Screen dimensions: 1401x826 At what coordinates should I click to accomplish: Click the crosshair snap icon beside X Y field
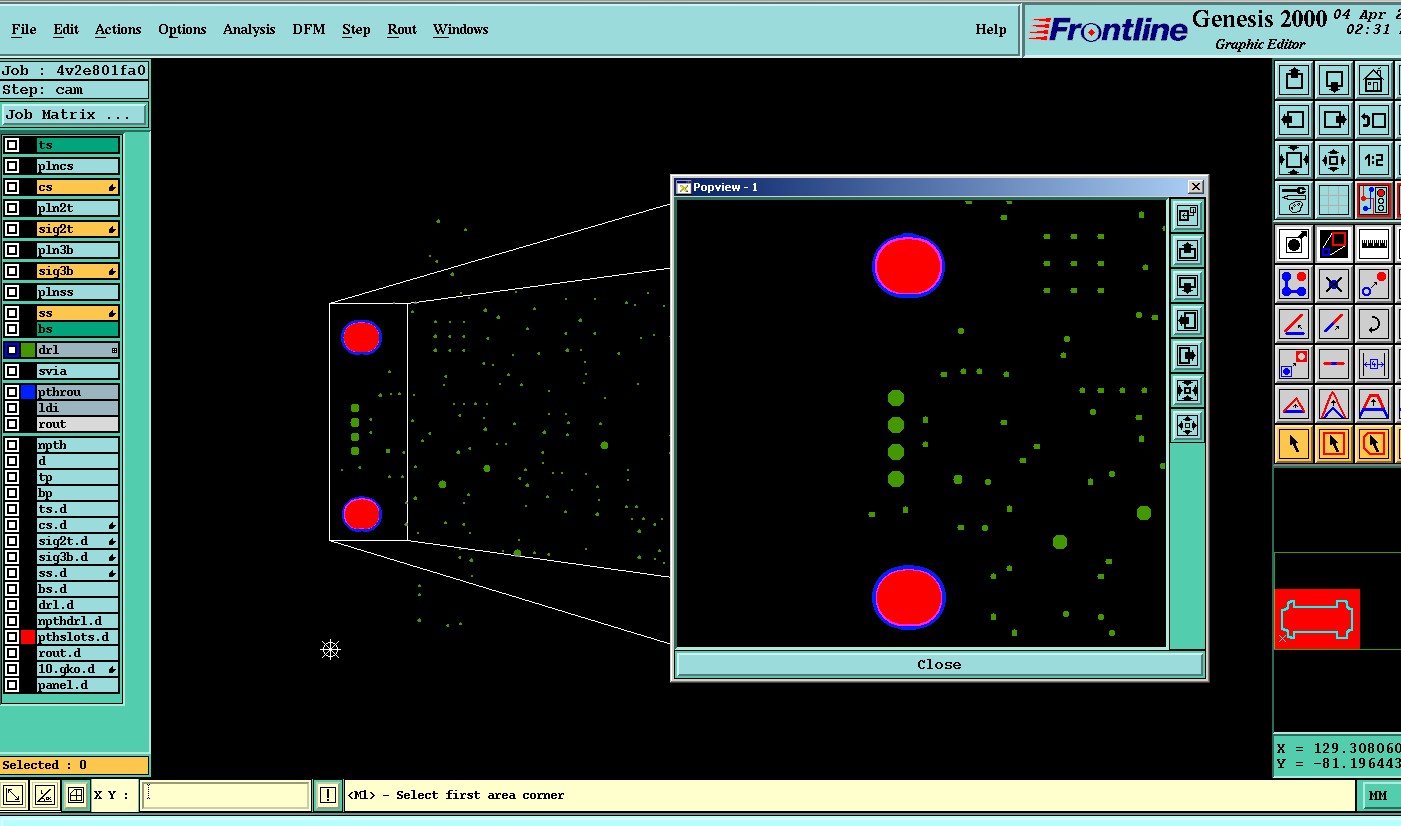pos(75,795)
